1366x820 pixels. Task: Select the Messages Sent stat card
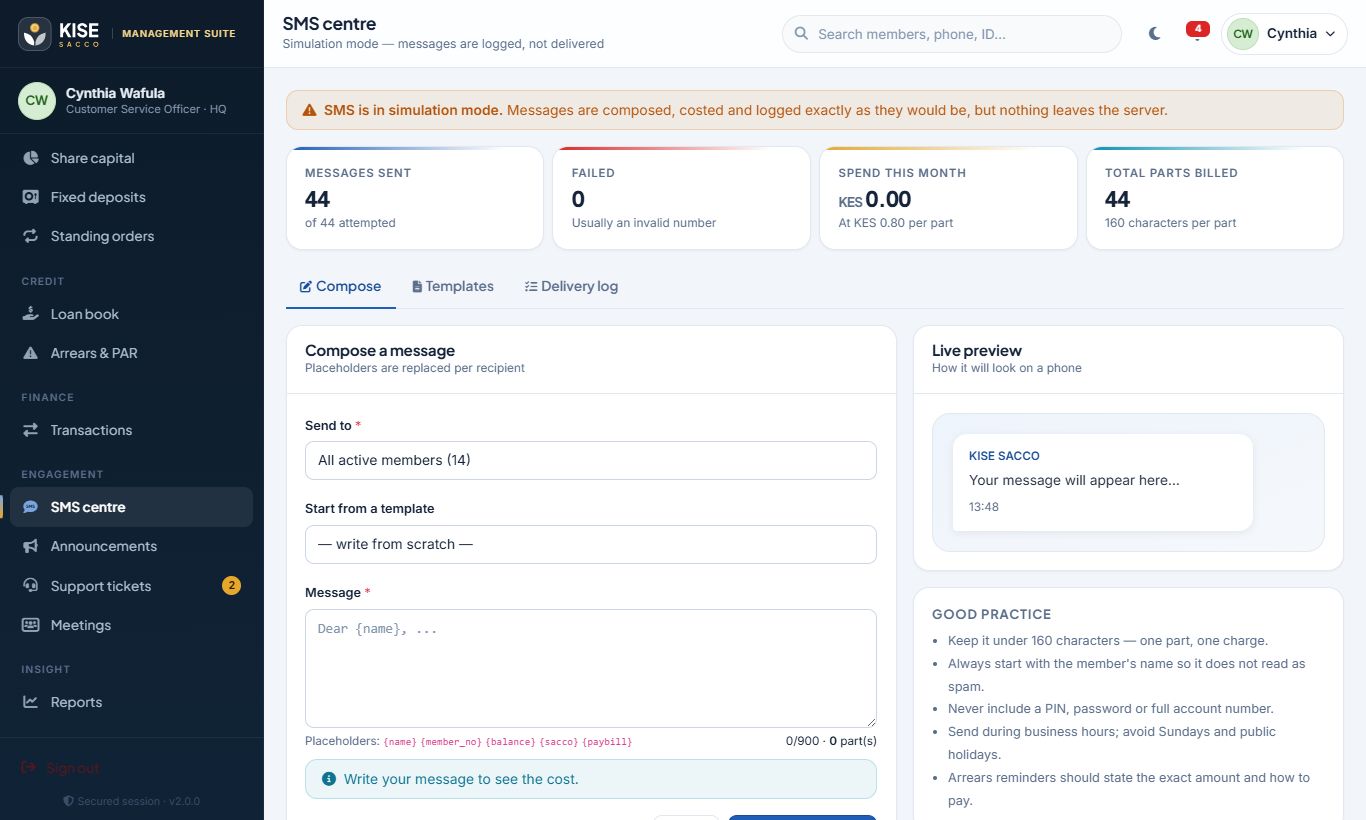(x=415, y=198)
